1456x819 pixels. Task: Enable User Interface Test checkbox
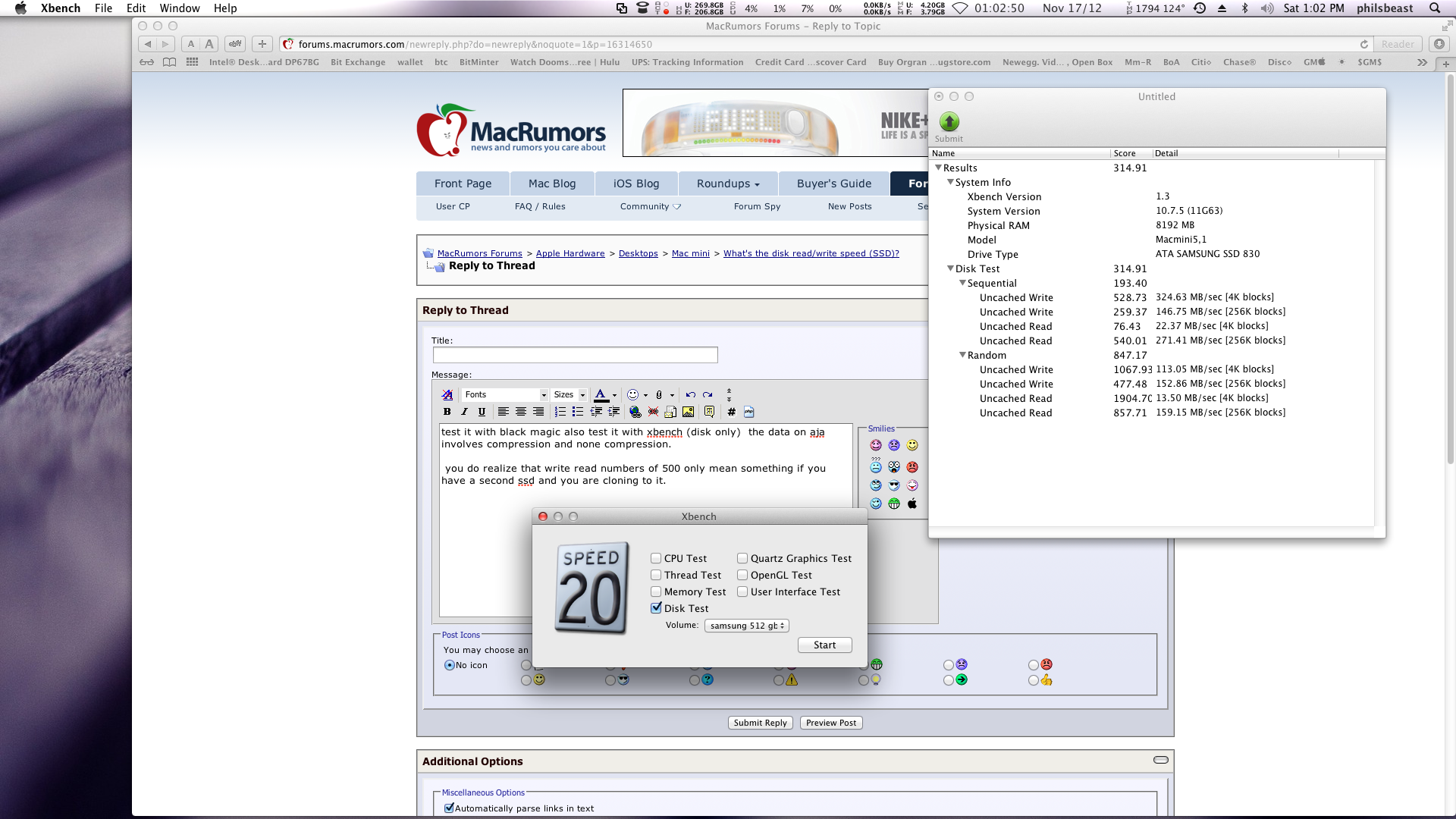point(742,591)
